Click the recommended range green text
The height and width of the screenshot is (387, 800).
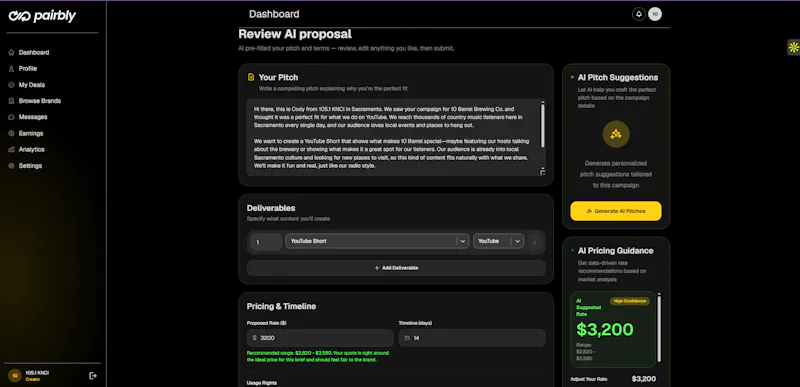tap(318, 356)
